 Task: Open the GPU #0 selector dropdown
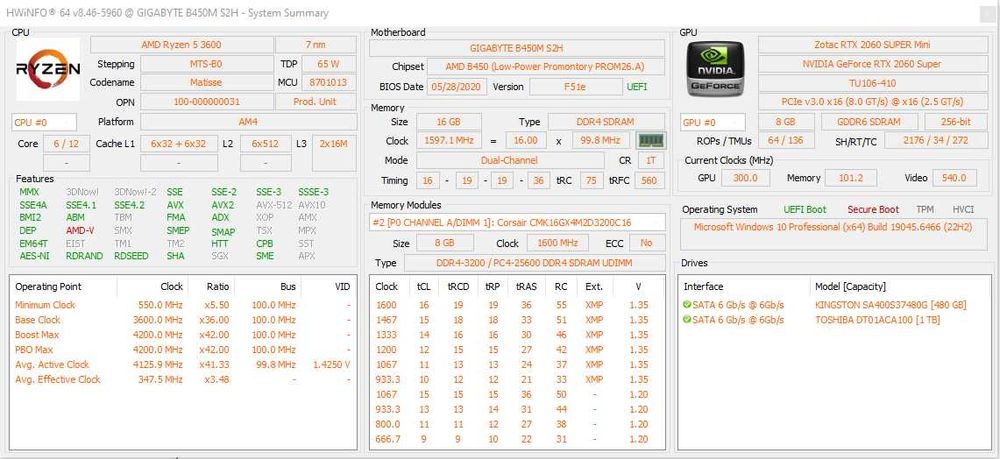pyautogui.click(x=712, y=122)
